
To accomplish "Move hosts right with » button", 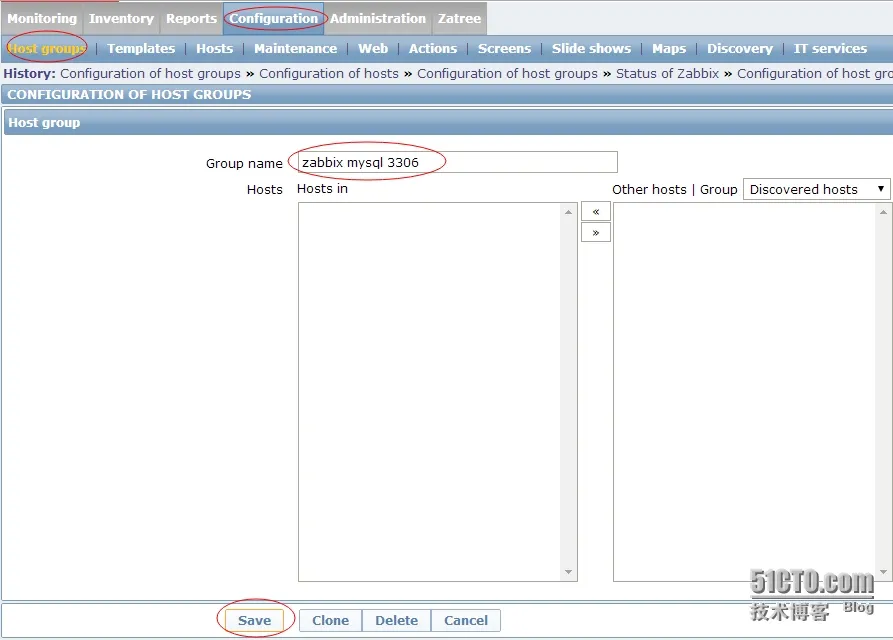I will coord(596,232).
